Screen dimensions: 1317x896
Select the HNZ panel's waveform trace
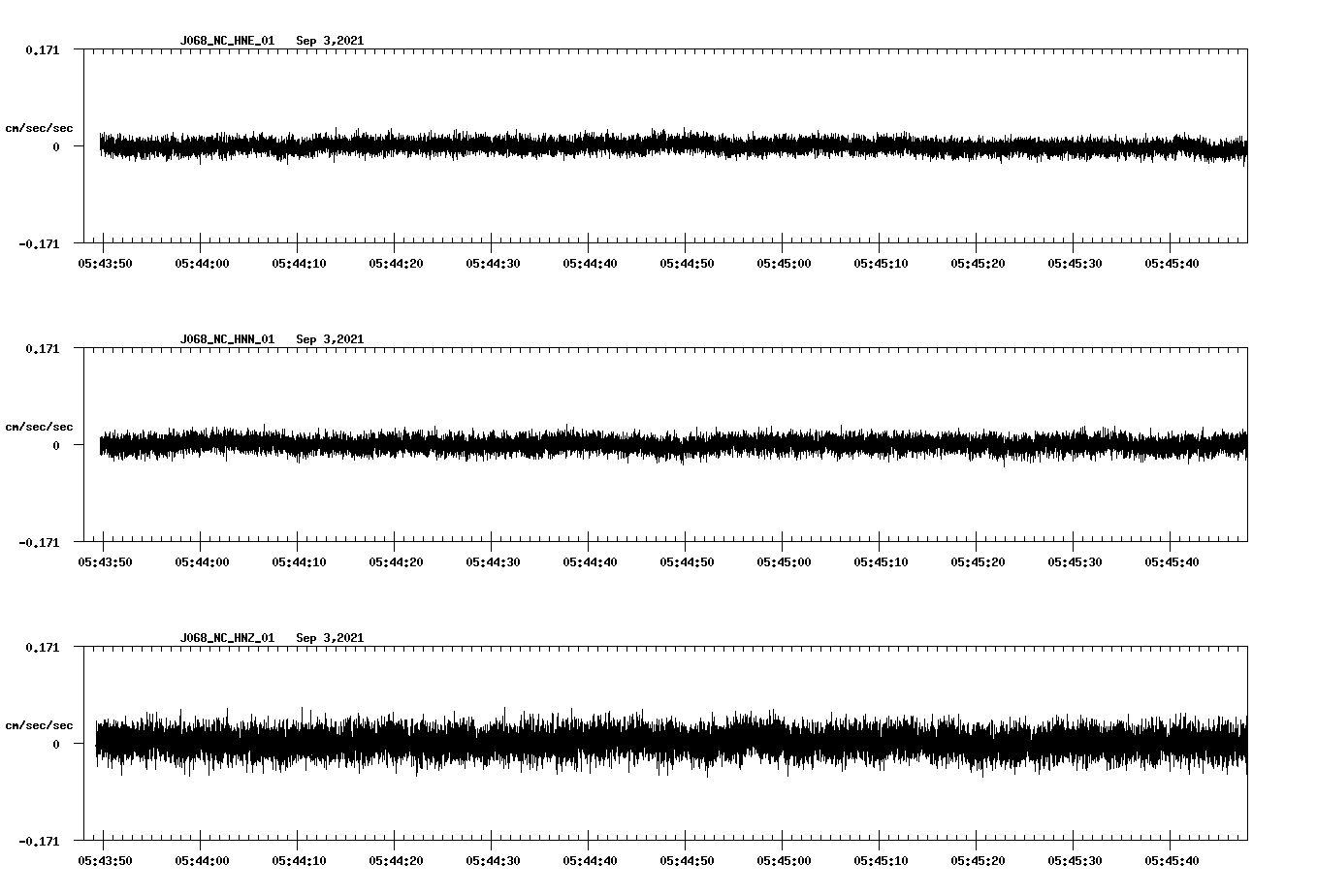(673, 743)
